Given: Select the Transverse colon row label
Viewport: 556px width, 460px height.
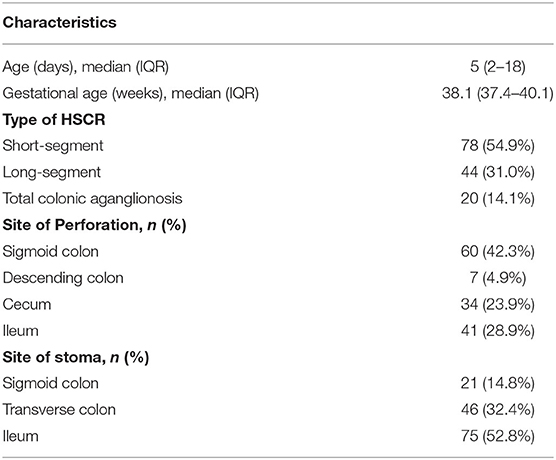Looking at the screenshot, I should (59, 410).
